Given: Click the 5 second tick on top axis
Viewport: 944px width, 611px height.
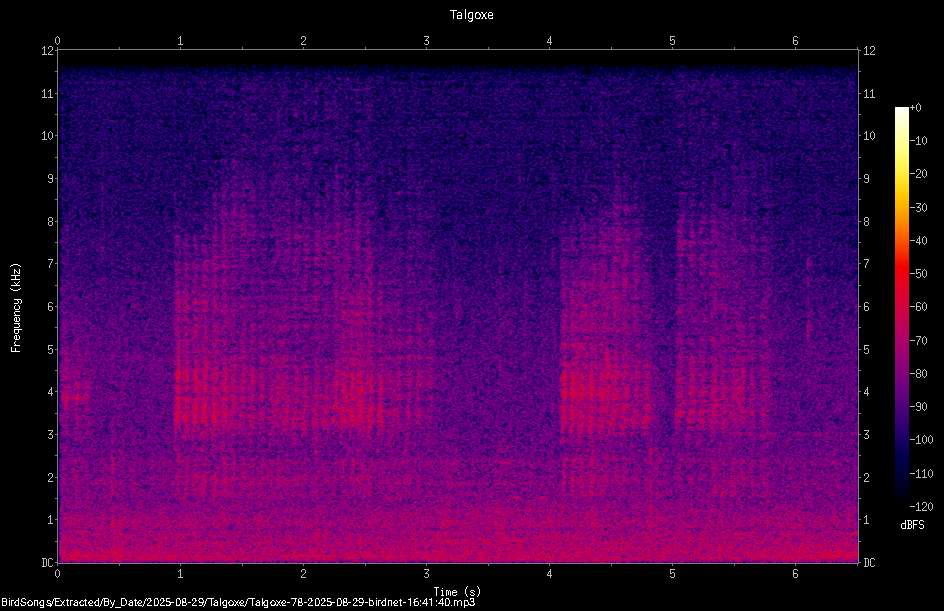Looking at the screenshot, I should [x=672, y=41].
